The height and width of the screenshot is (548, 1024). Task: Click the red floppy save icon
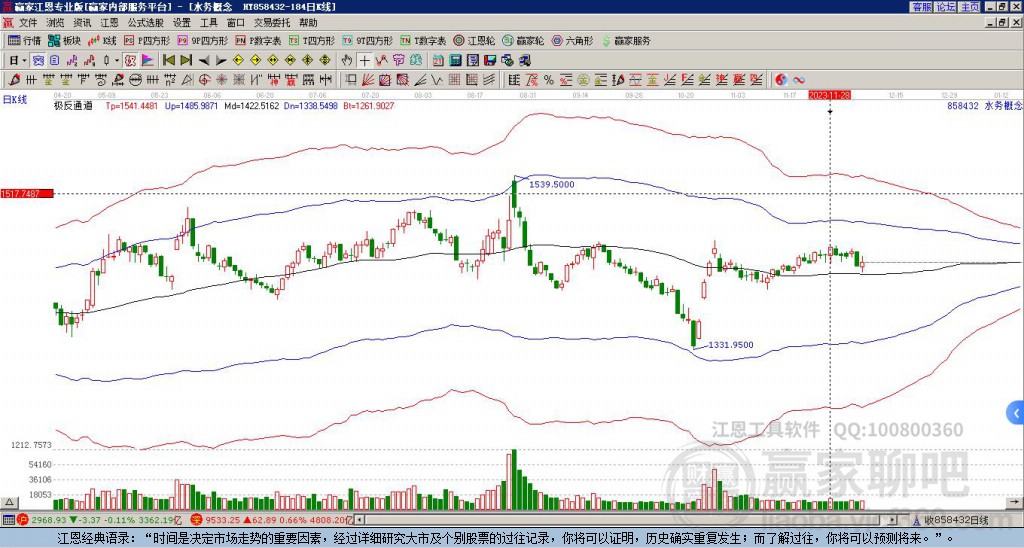tap(490, 60)
